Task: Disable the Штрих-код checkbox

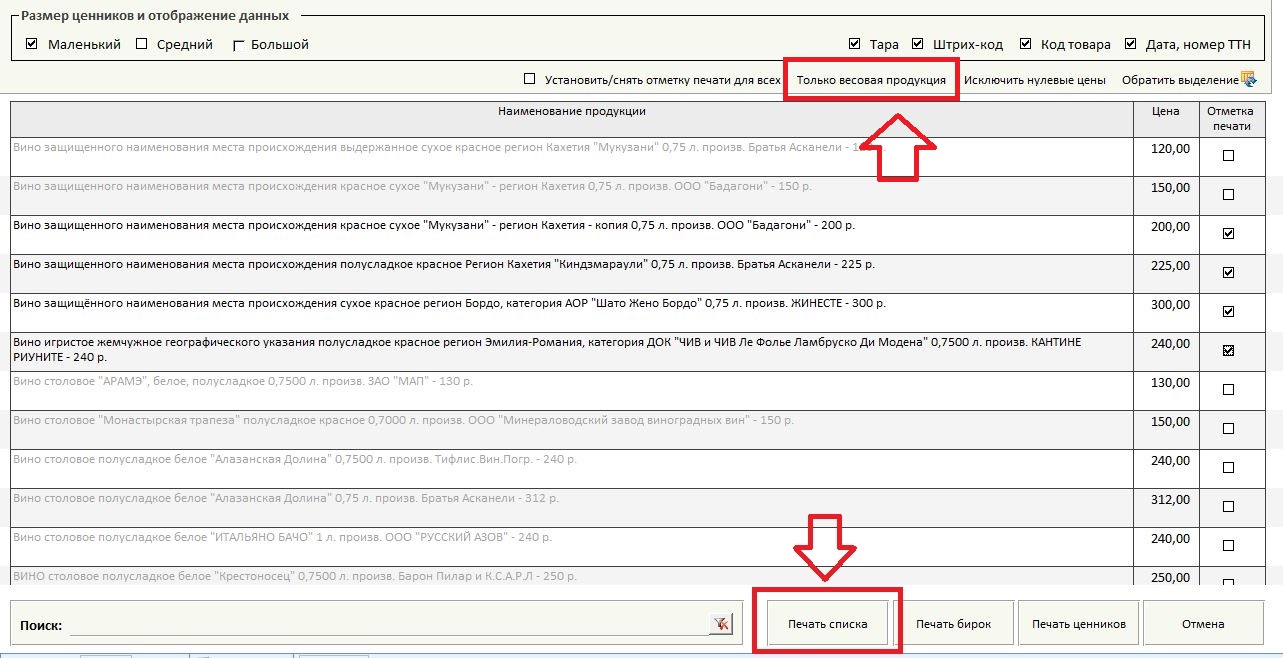Action: 917,44
